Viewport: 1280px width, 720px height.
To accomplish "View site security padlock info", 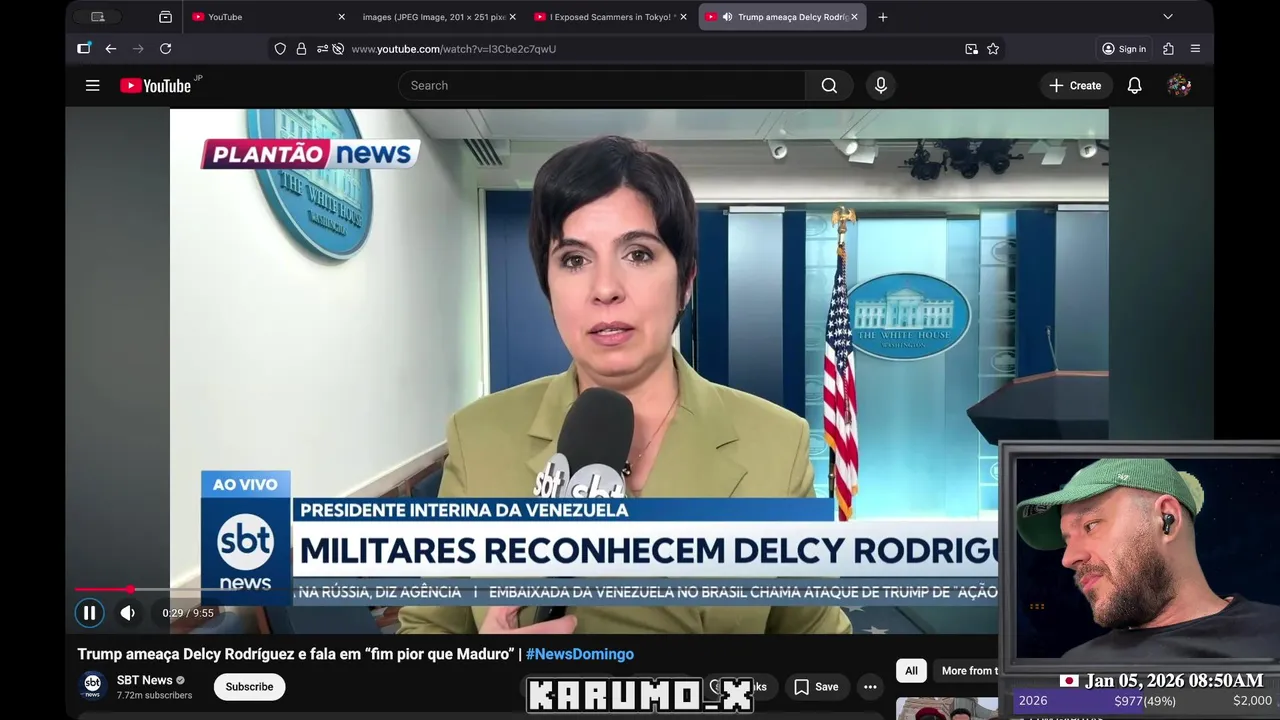I will [301, 49].
